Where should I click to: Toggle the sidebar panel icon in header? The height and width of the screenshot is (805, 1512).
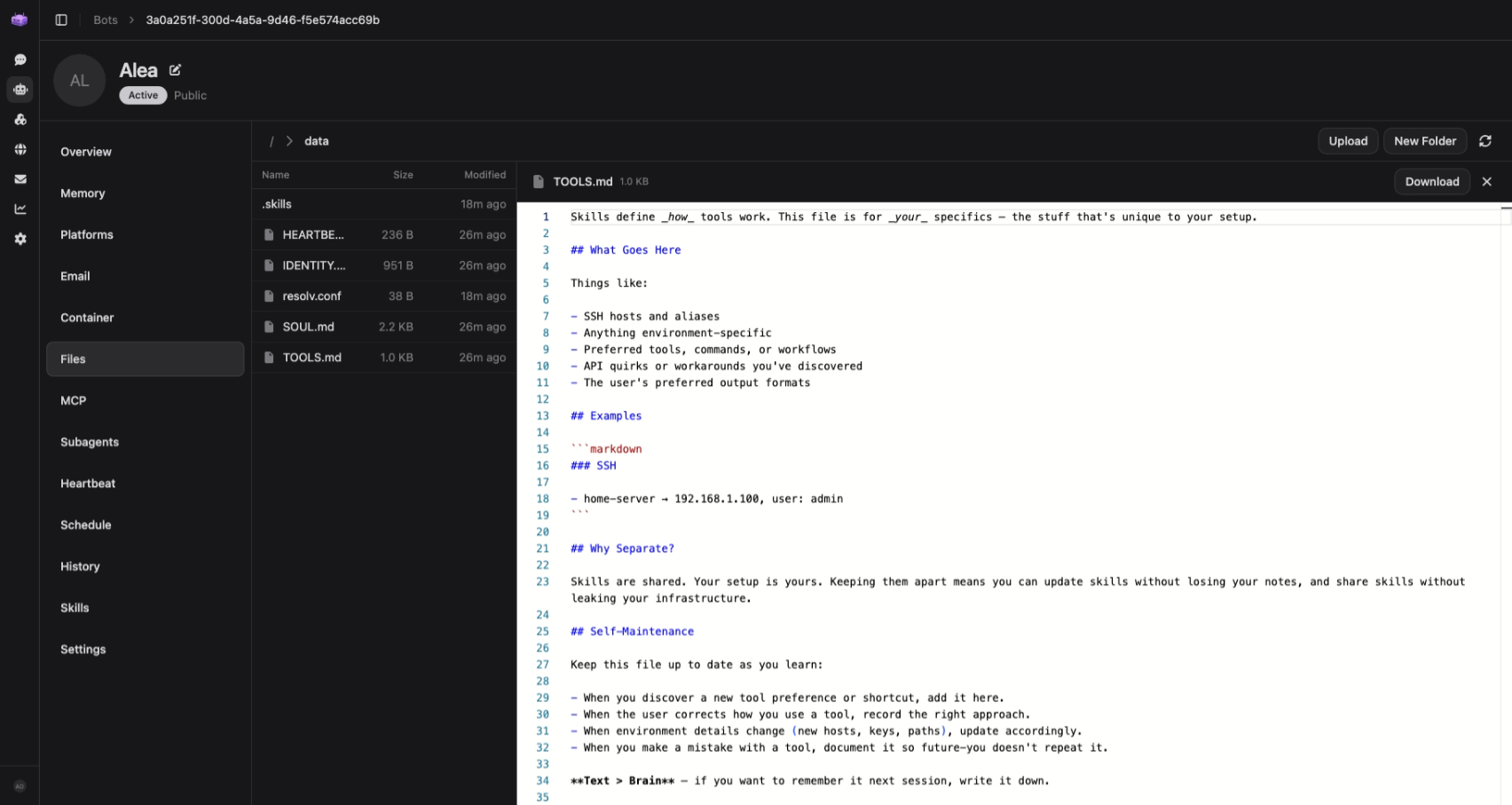coord(61,20)
